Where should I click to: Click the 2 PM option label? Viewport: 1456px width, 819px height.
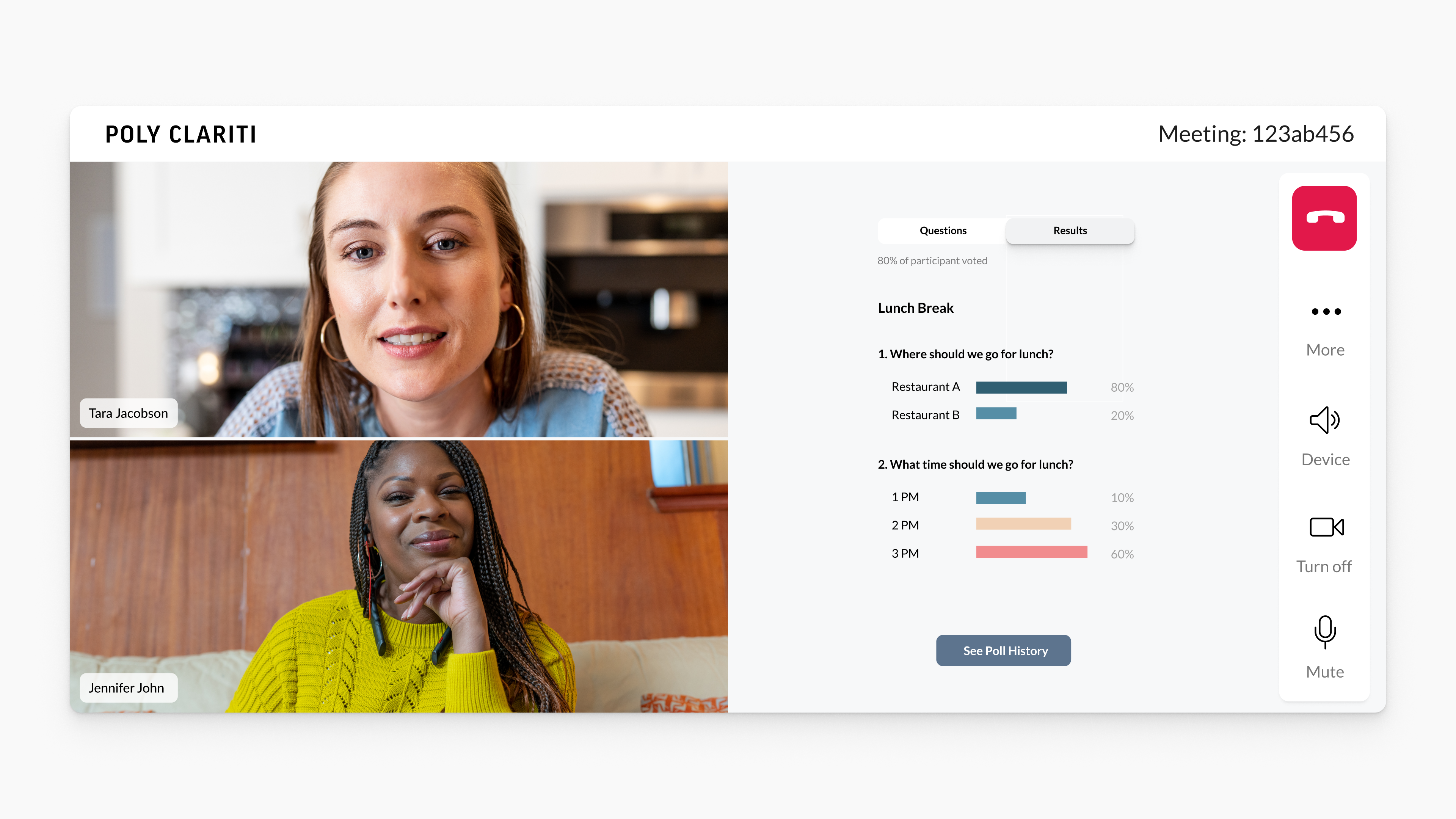tap(905, 525)
